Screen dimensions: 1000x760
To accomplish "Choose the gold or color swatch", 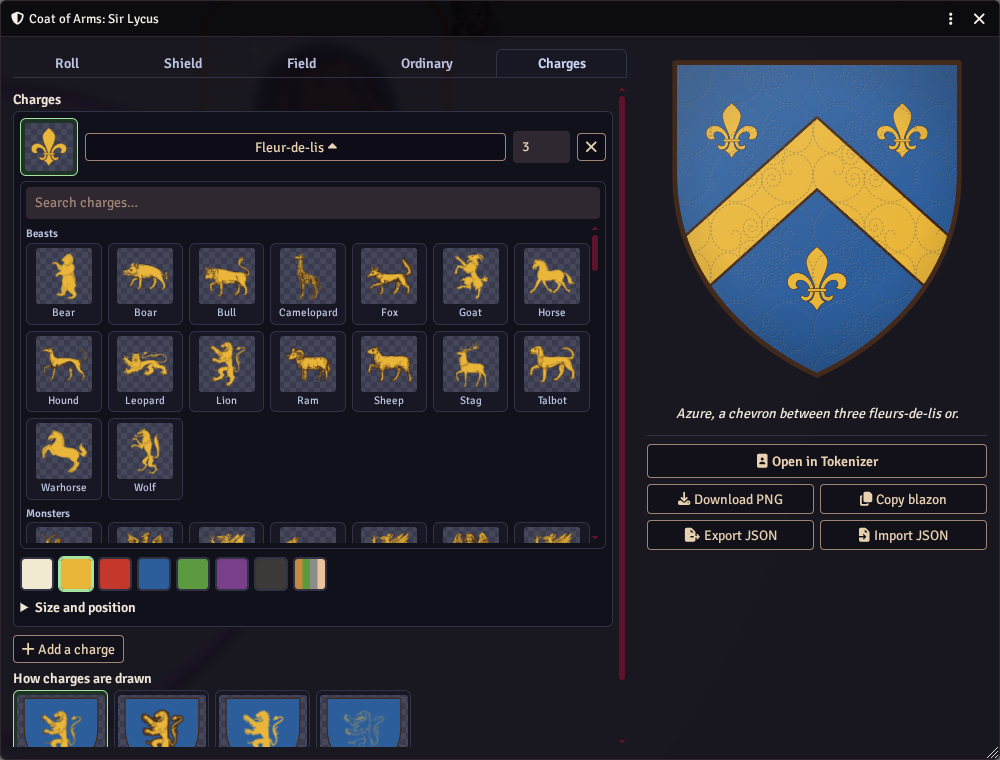I will (76, 573).
